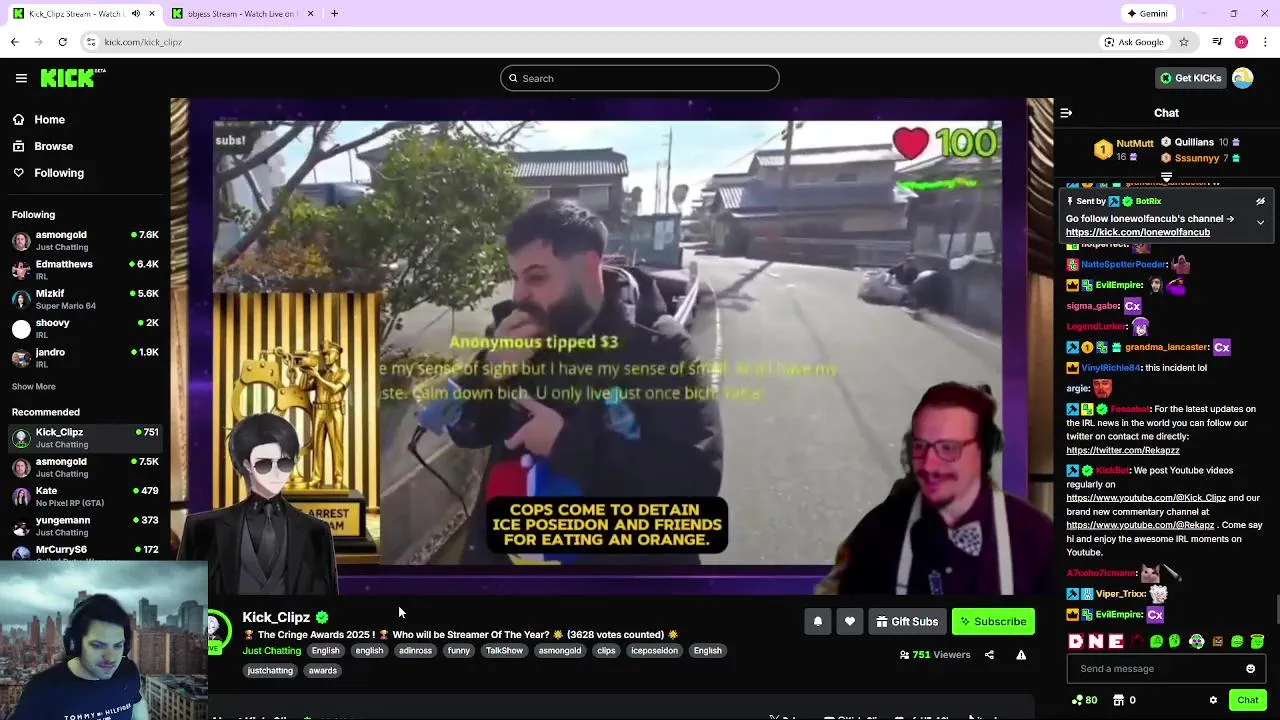Report the stream with warning icon

coord(1021,655)
